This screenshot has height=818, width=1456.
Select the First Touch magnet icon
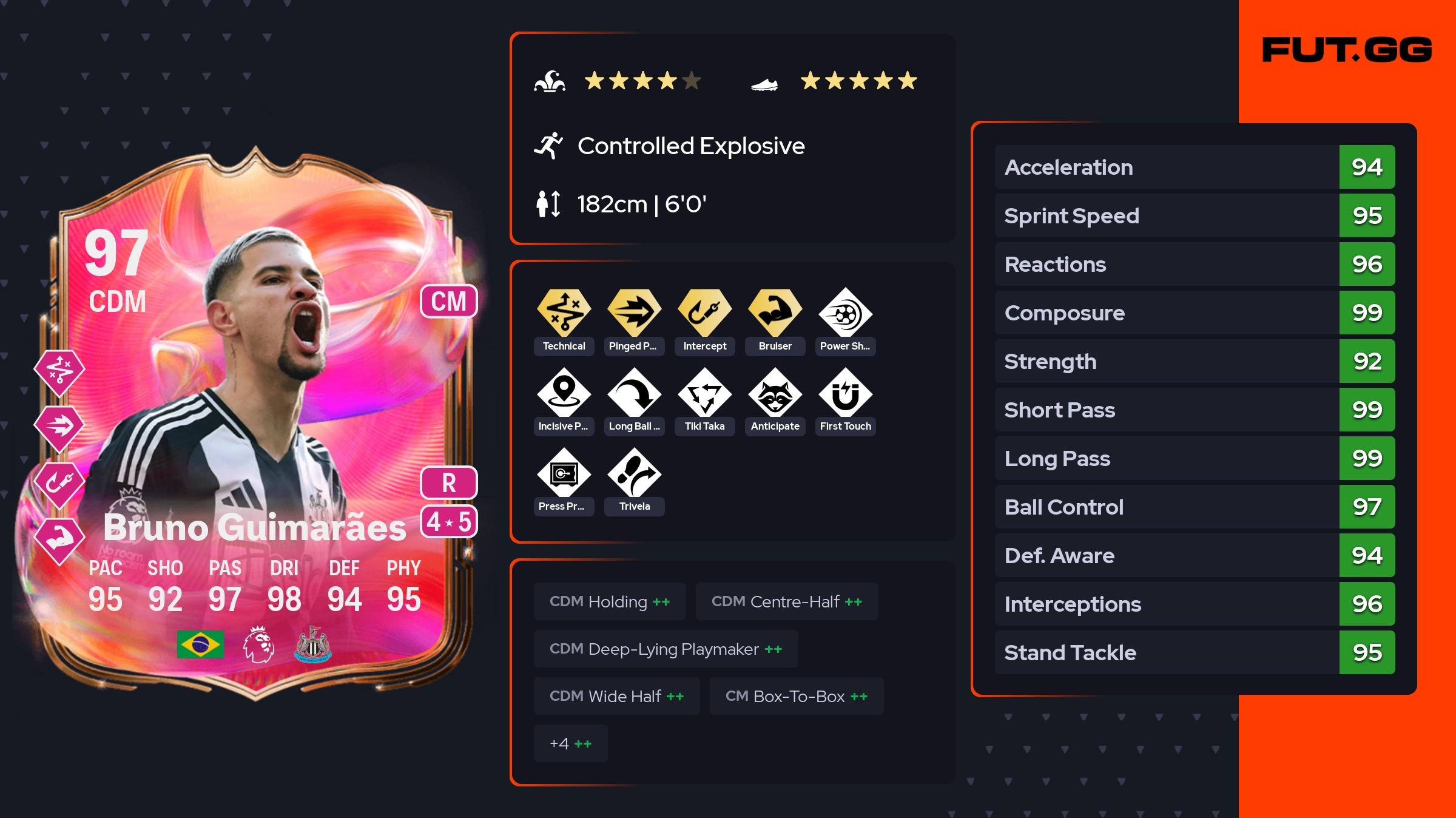(x=846, y=393)
